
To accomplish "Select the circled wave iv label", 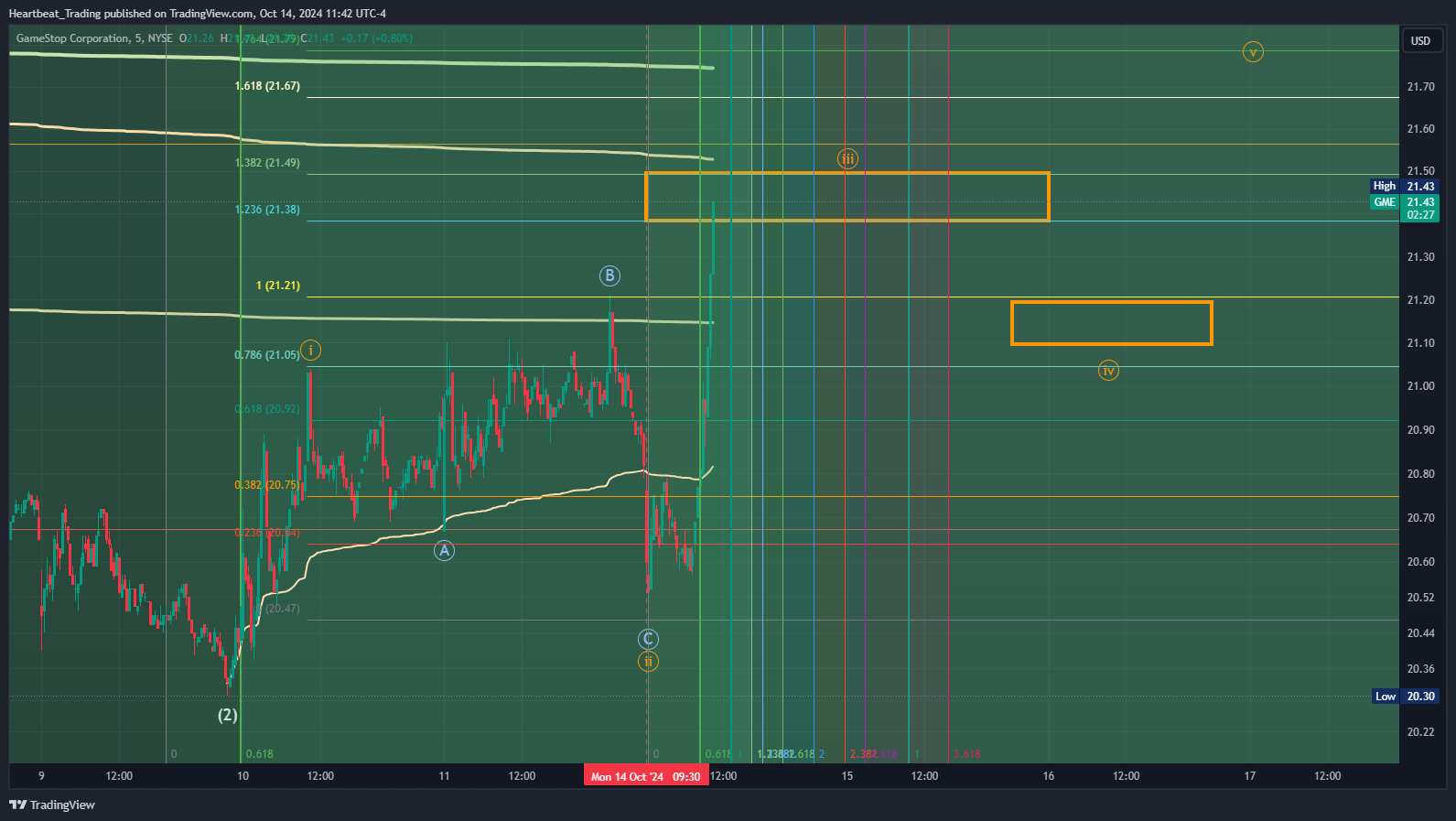I will click(x=1108, y=371).
